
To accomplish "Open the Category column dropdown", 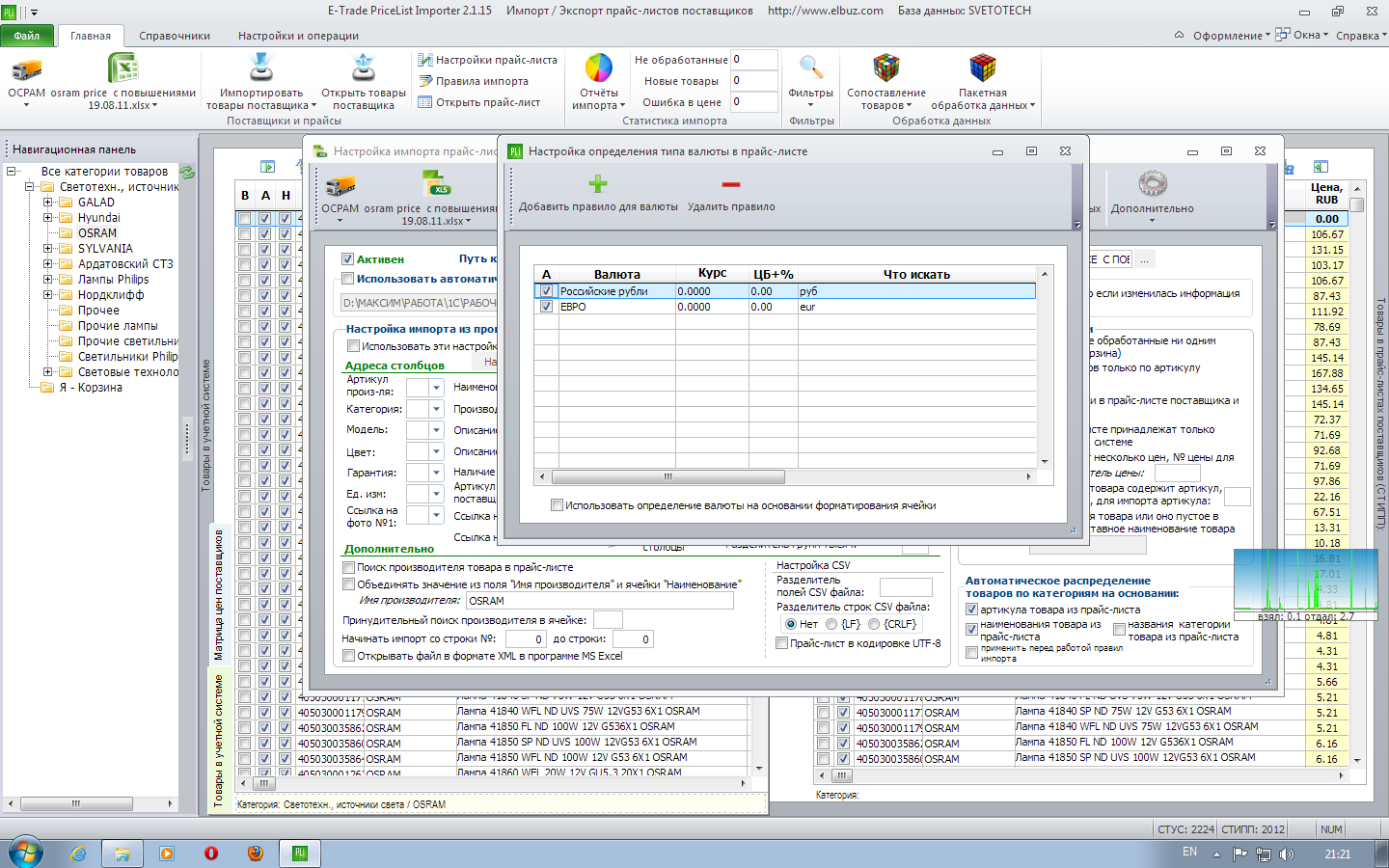I will click(x=436, y=409).
